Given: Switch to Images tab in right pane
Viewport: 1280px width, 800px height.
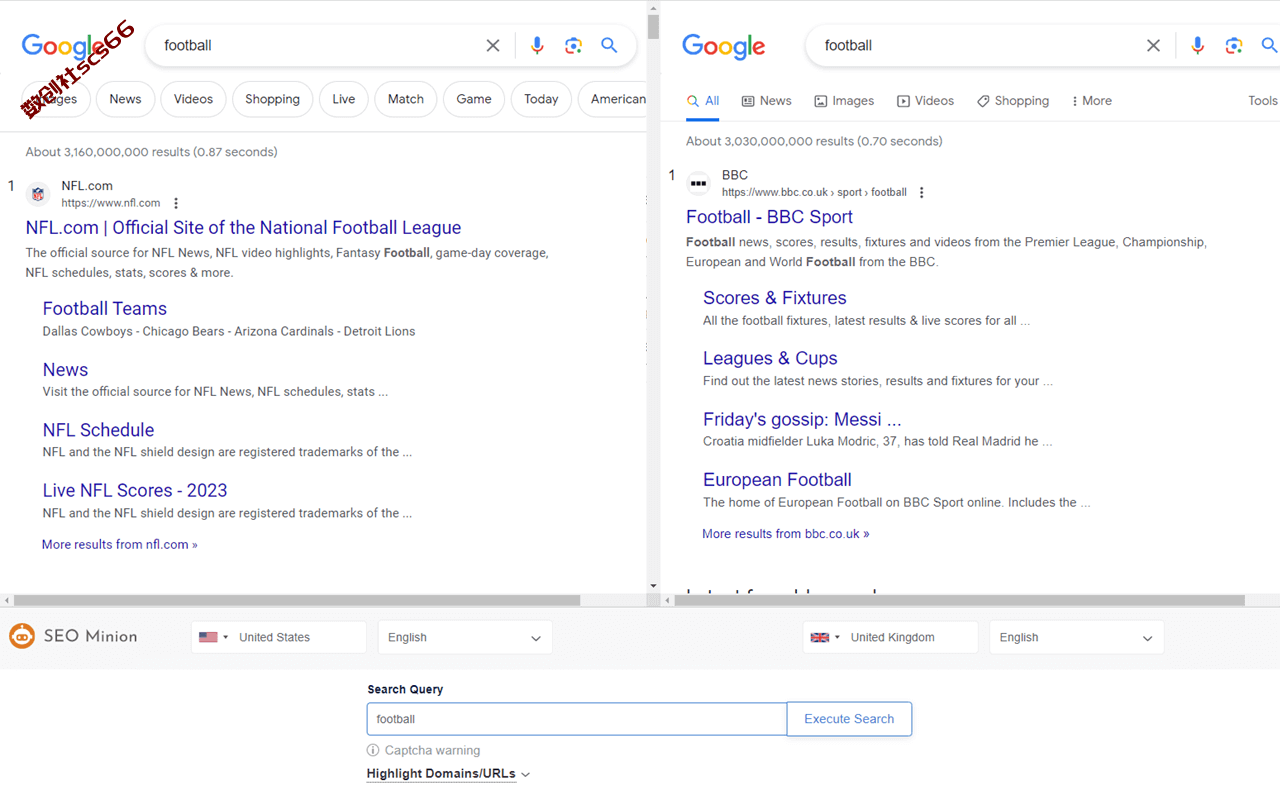Looking at the screenshot, I should 844,101.
